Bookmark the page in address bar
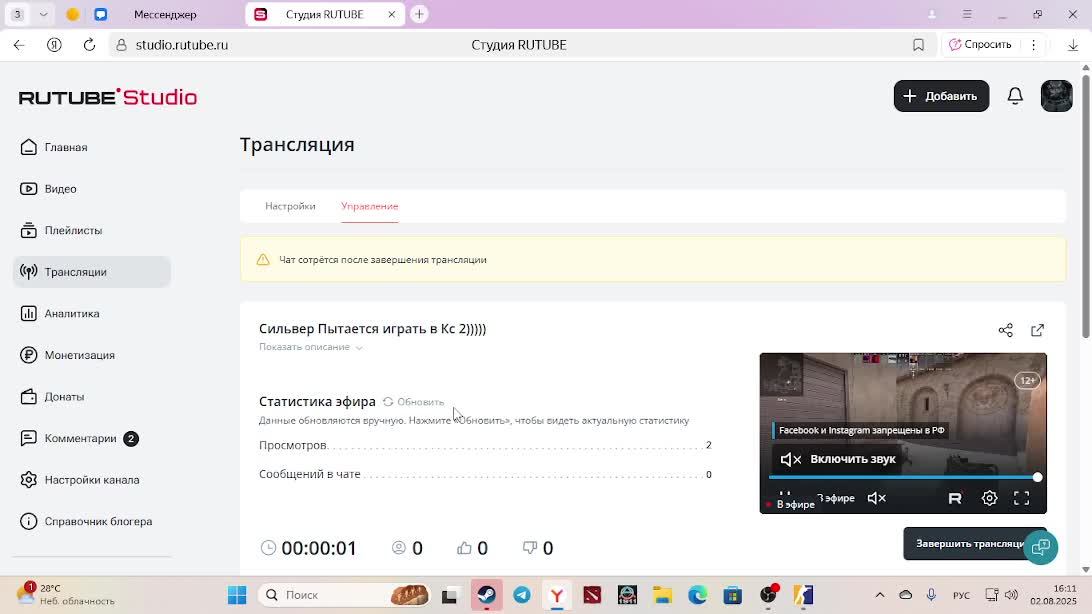 coord(918,45)
